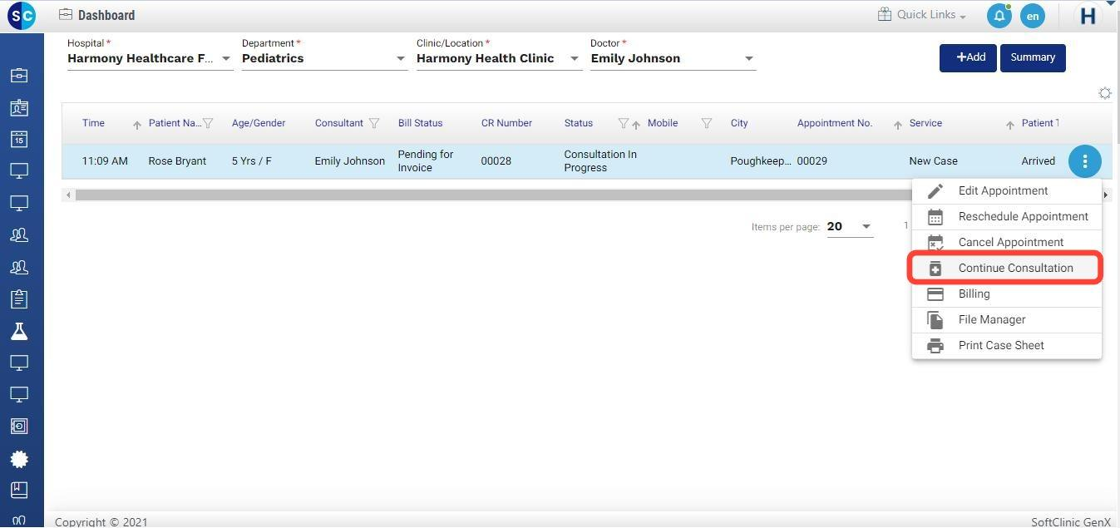
Task: Click the Quick Links gift icon
Action: pyautogui.click(x=884, y=14)
